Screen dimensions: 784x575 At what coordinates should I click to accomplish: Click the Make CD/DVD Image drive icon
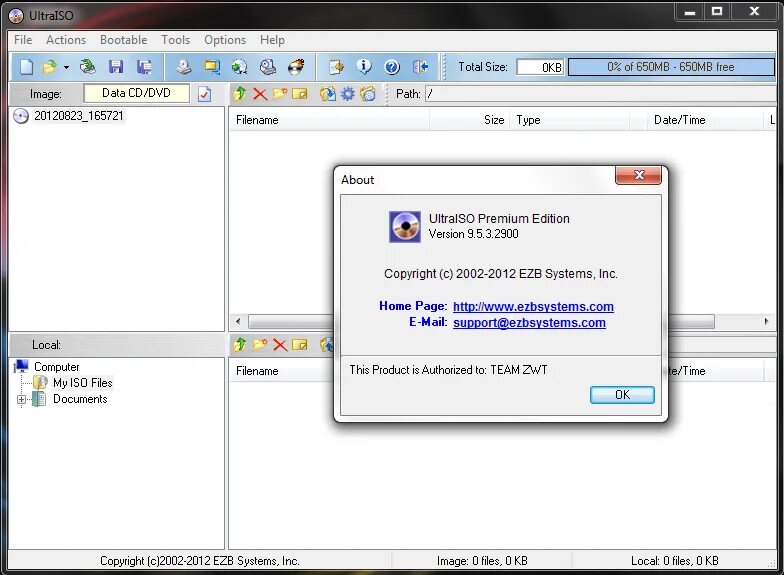click(x=184, y=66)
